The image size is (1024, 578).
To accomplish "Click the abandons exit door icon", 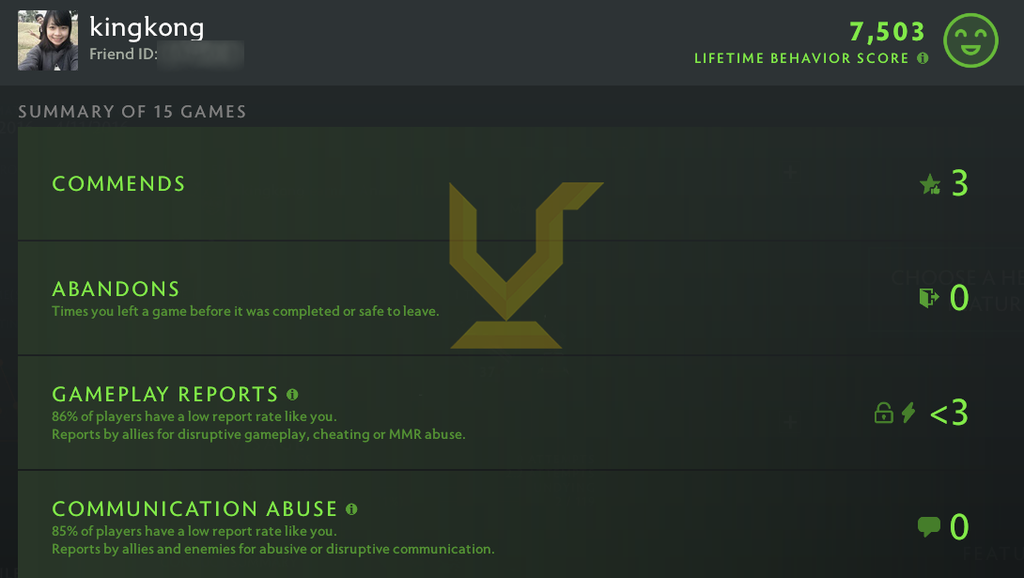I will (929, 298).
